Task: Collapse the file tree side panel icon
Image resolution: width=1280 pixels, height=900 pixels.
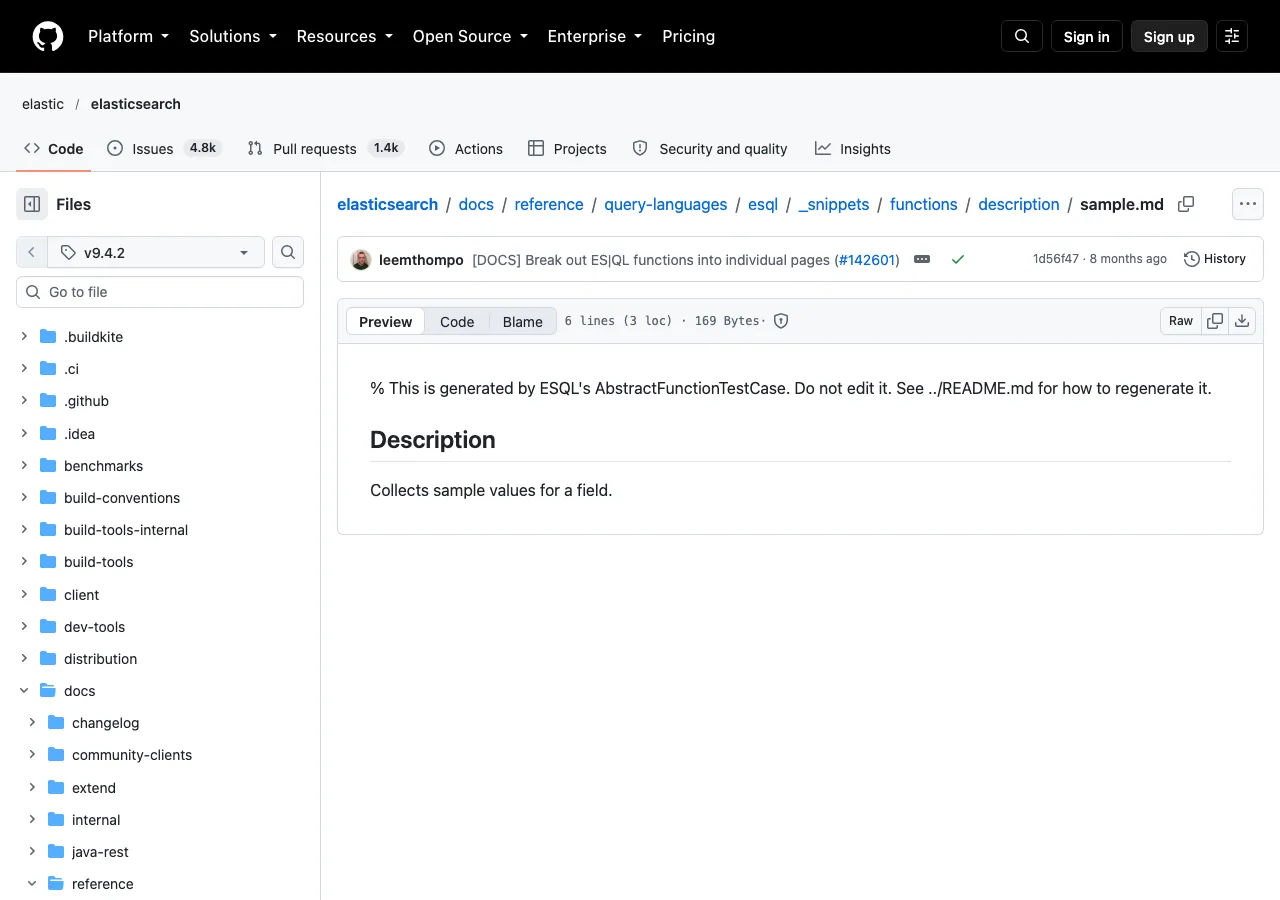Action: (32, 204)
